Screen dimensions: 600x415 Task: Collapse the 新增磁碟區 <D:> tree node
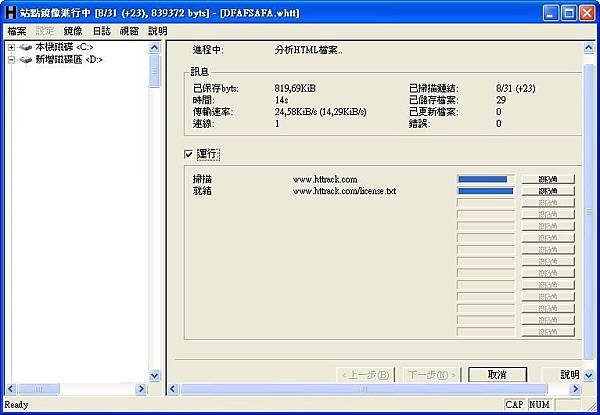11,60
